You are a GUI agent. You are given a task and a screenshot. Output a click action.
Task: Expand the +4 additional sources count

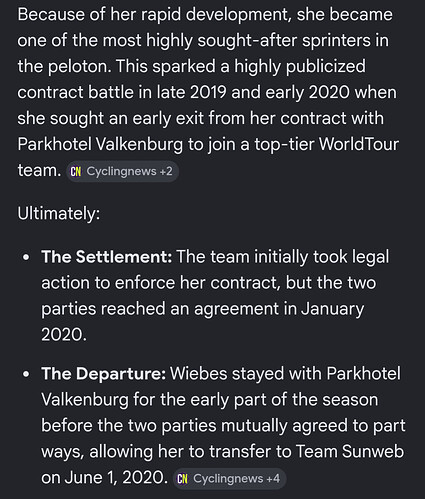point(273,479)
